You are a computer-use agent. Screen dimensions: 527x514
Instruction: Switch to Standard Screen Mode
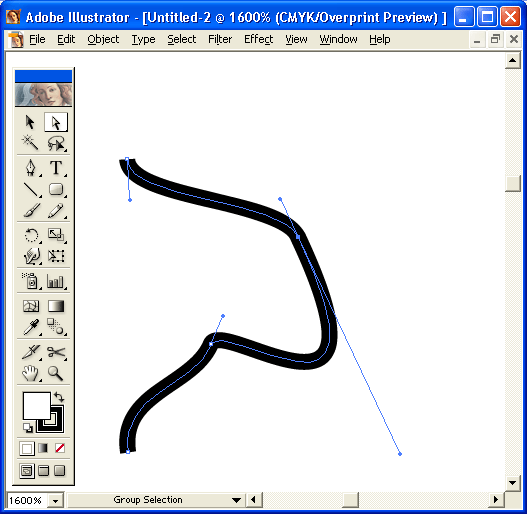coord(27,471)
